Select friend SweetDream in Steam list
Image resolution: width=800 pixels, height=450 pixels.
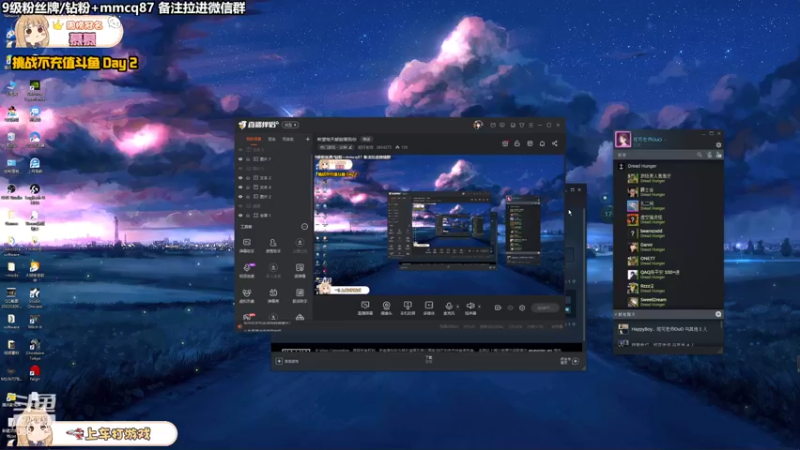pos(668,302)
